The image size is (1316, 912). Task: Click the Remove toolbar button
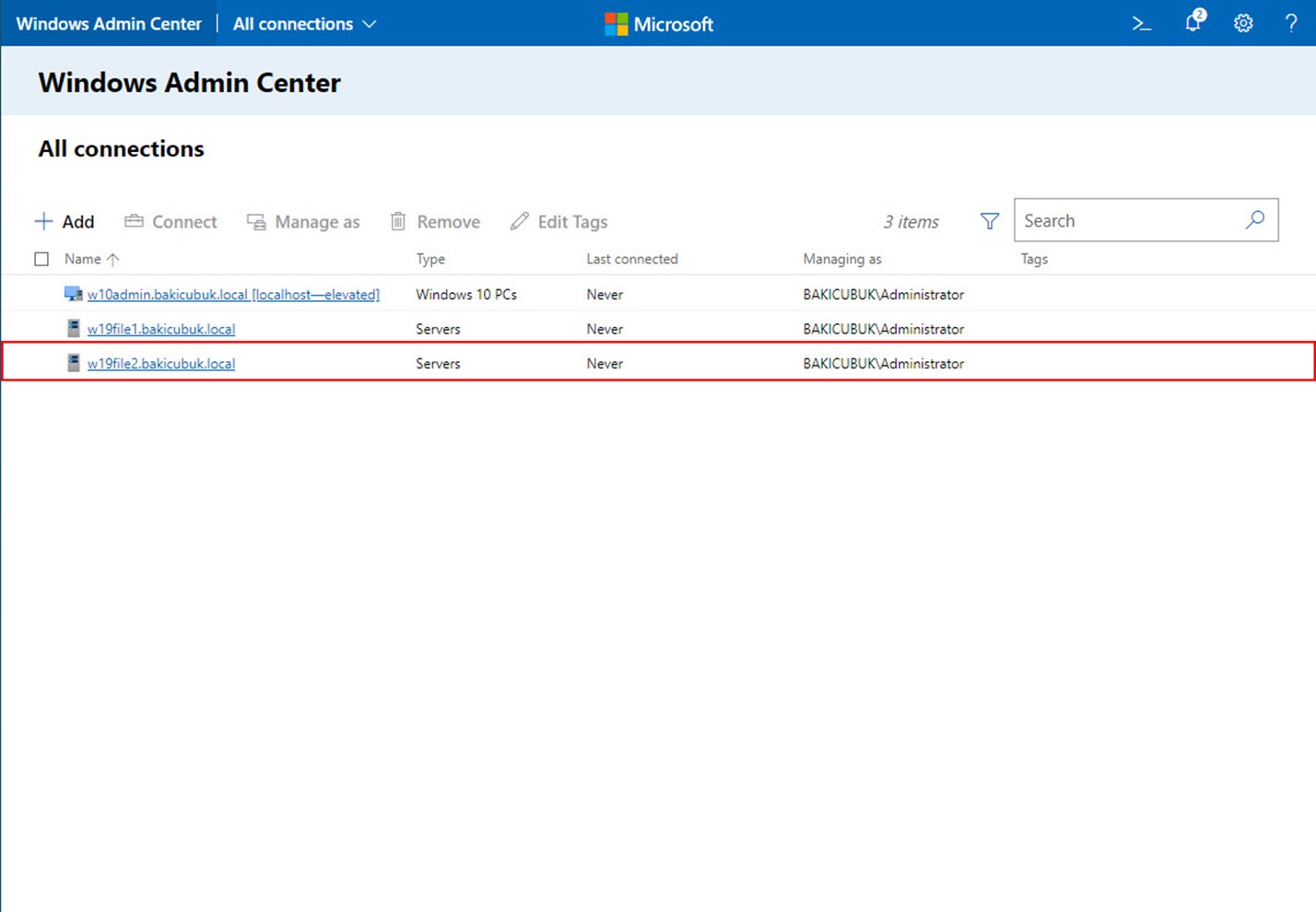point(435,221)
